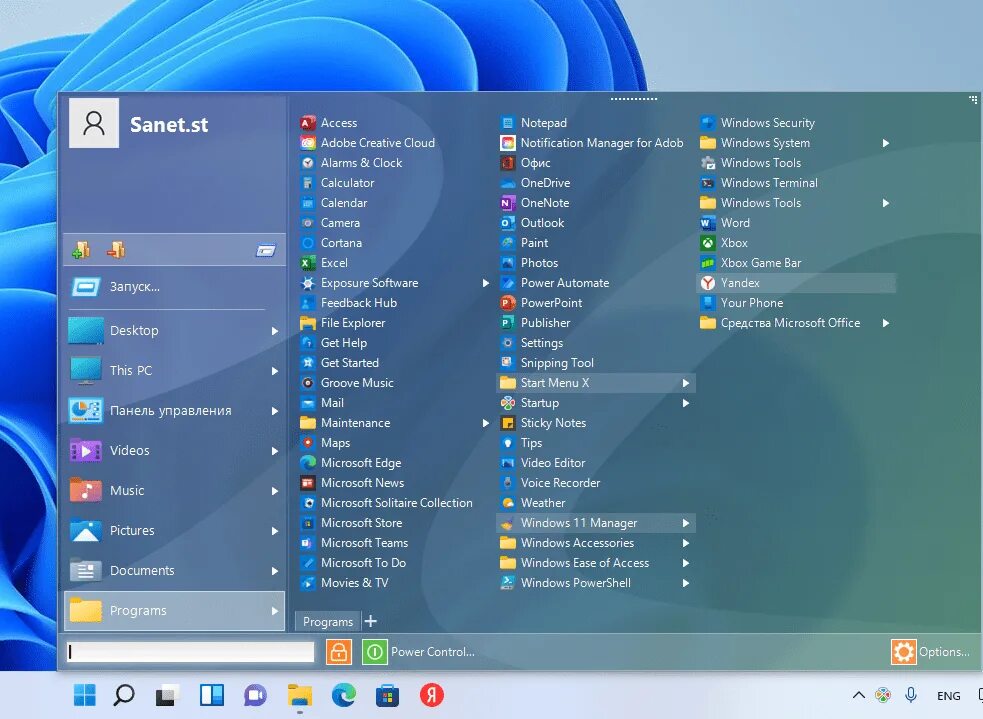Click the Publisher icon
The width and height of the screenshot is (983, 719).
pos(507,323)
